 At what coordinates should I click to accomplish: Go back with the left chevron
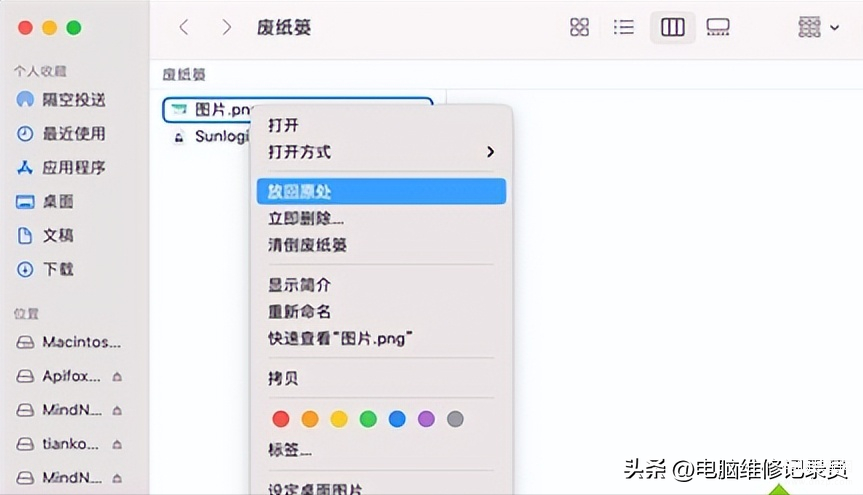[184, 27]
